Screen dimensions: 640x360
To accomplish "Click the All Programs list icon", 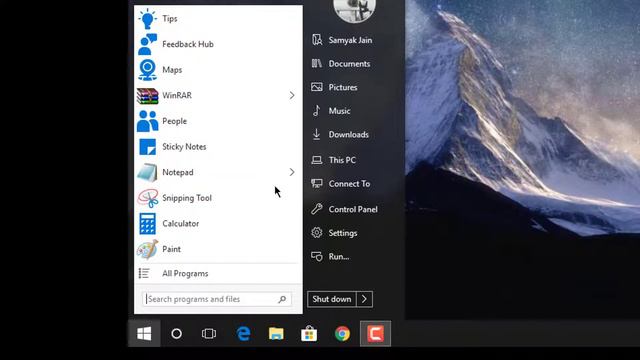I will [144, 273].
